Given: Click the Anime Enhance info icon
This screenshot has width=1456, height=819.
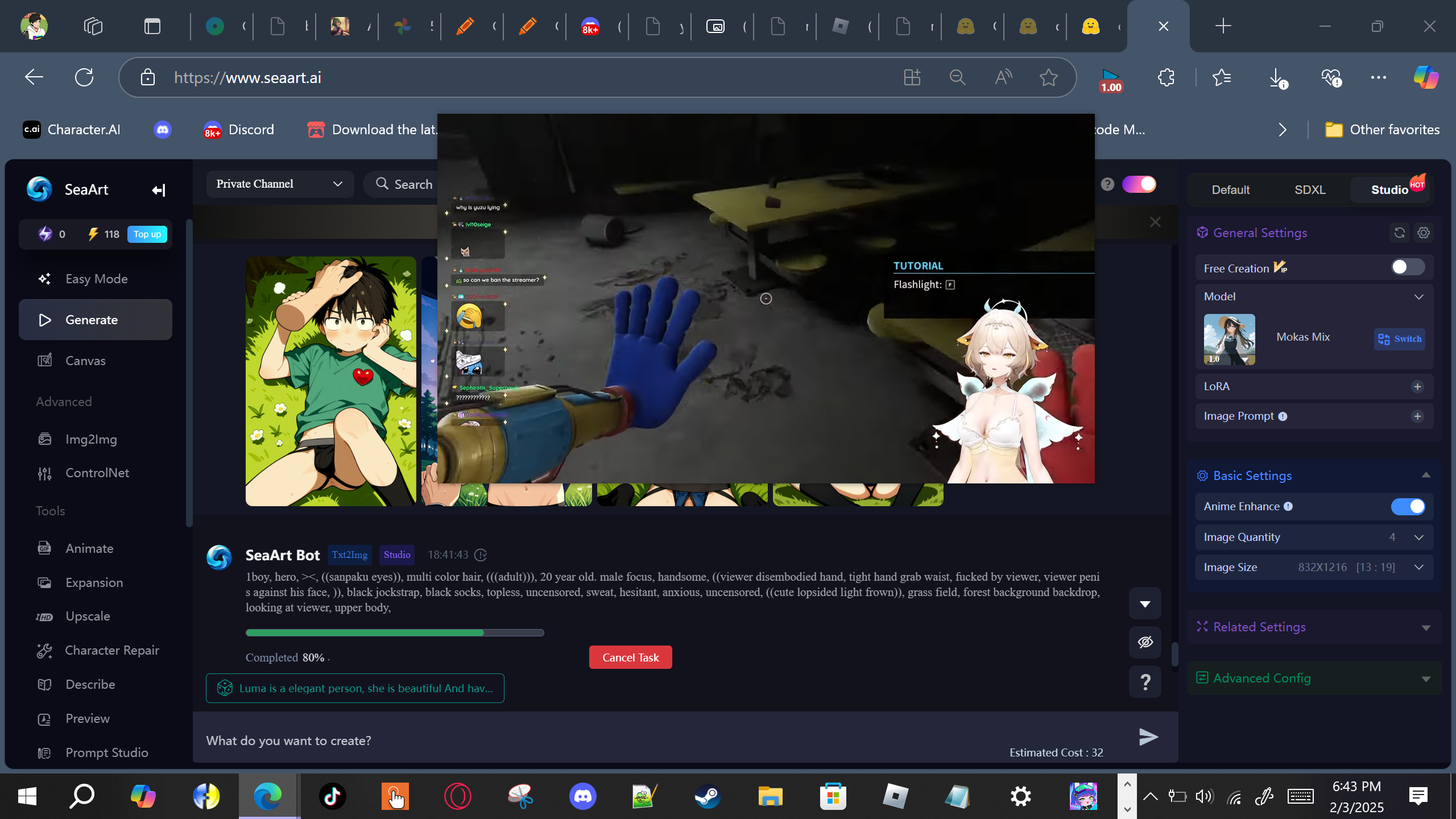Looking at the screenshot, I should coord(1288,506).
